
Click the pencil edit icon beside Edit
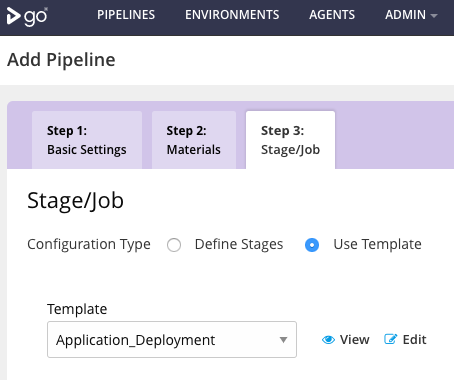tap(391, 339)
